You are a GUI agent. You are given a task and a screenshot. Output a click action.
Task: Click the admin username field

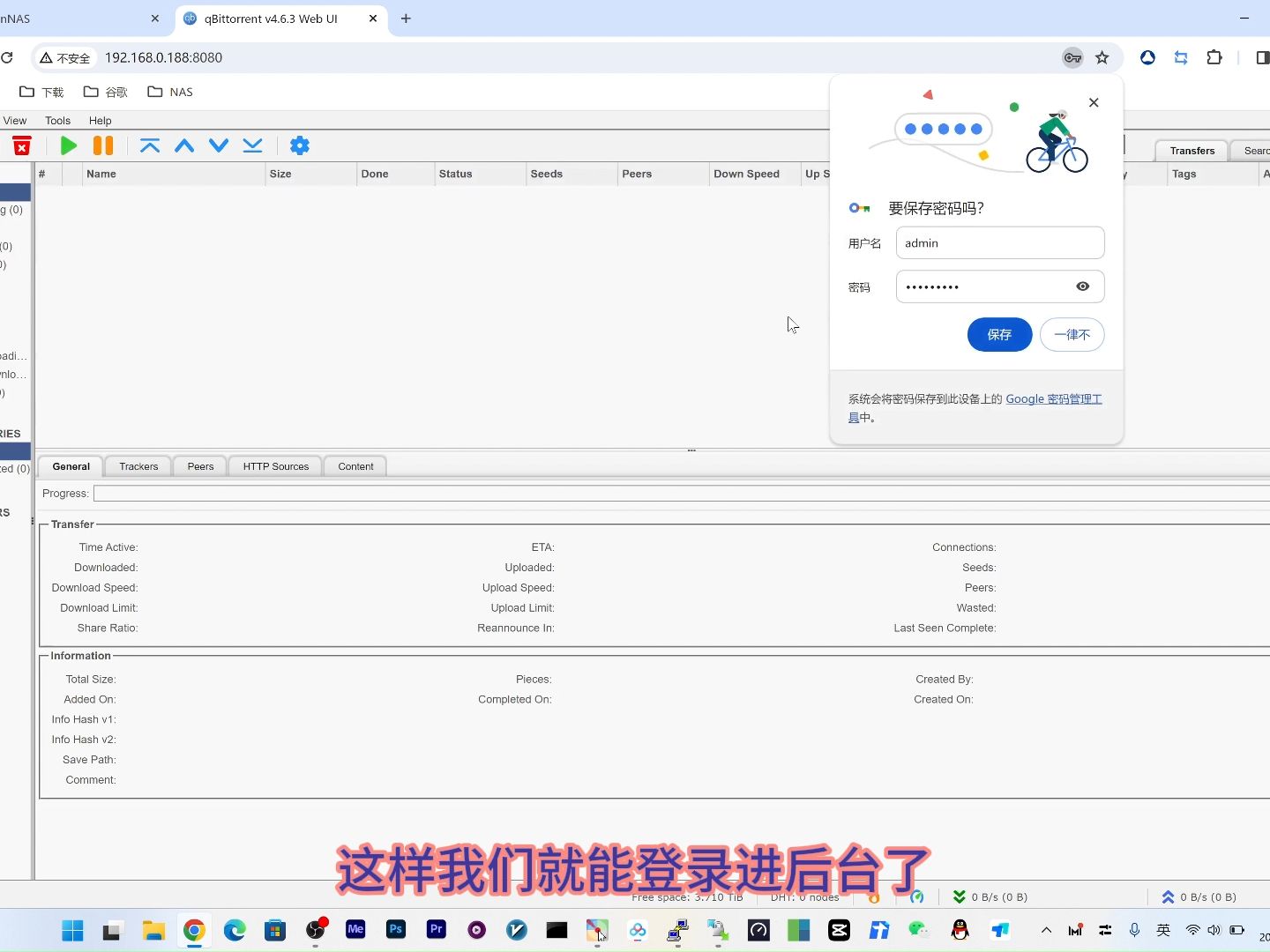pyautogui.click(x=1000, y=242)
